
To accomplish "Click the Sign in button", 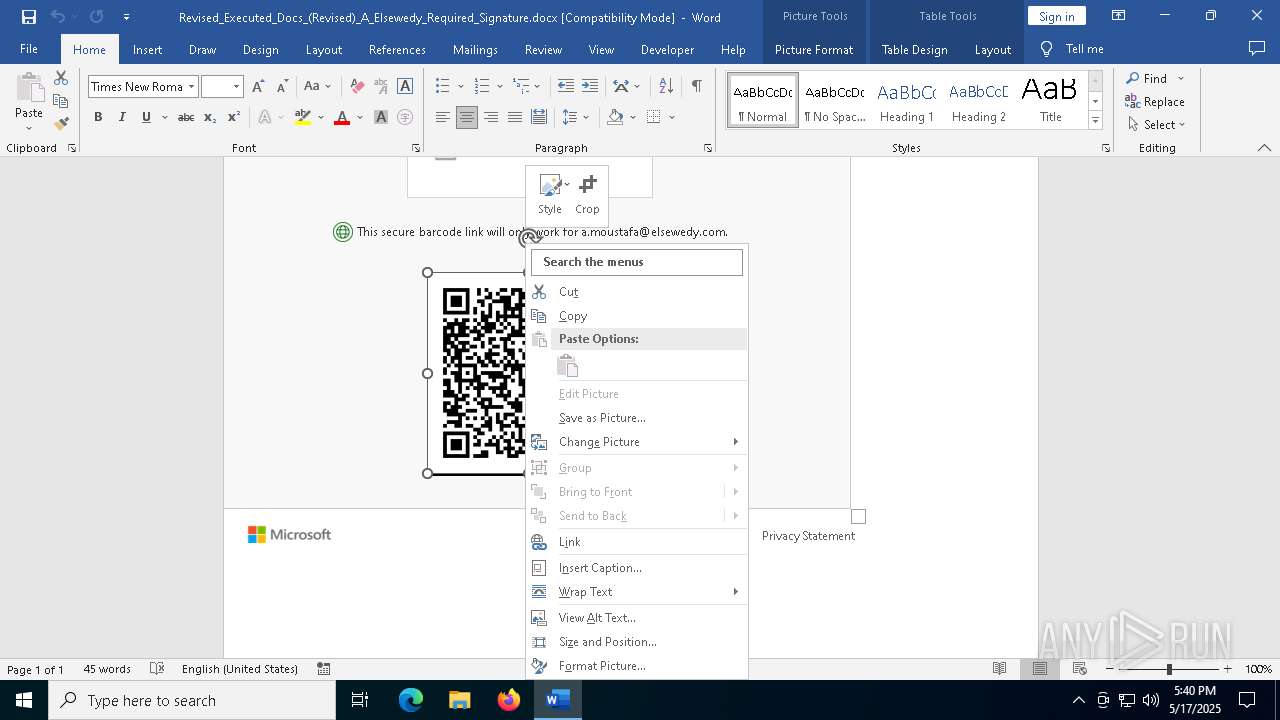I will (x=1056, y=16).
